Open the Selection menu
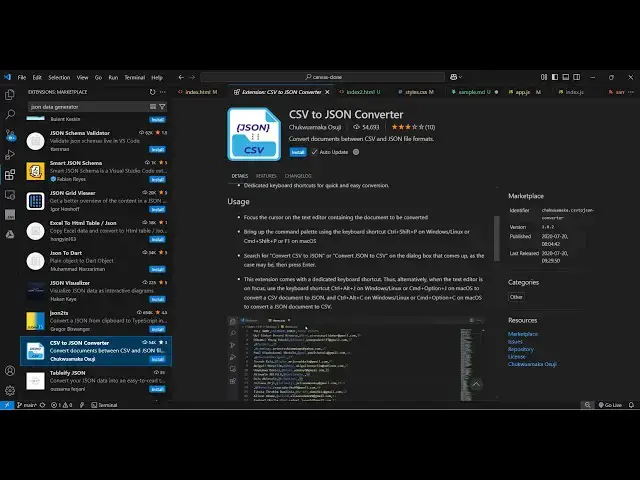 59,77
